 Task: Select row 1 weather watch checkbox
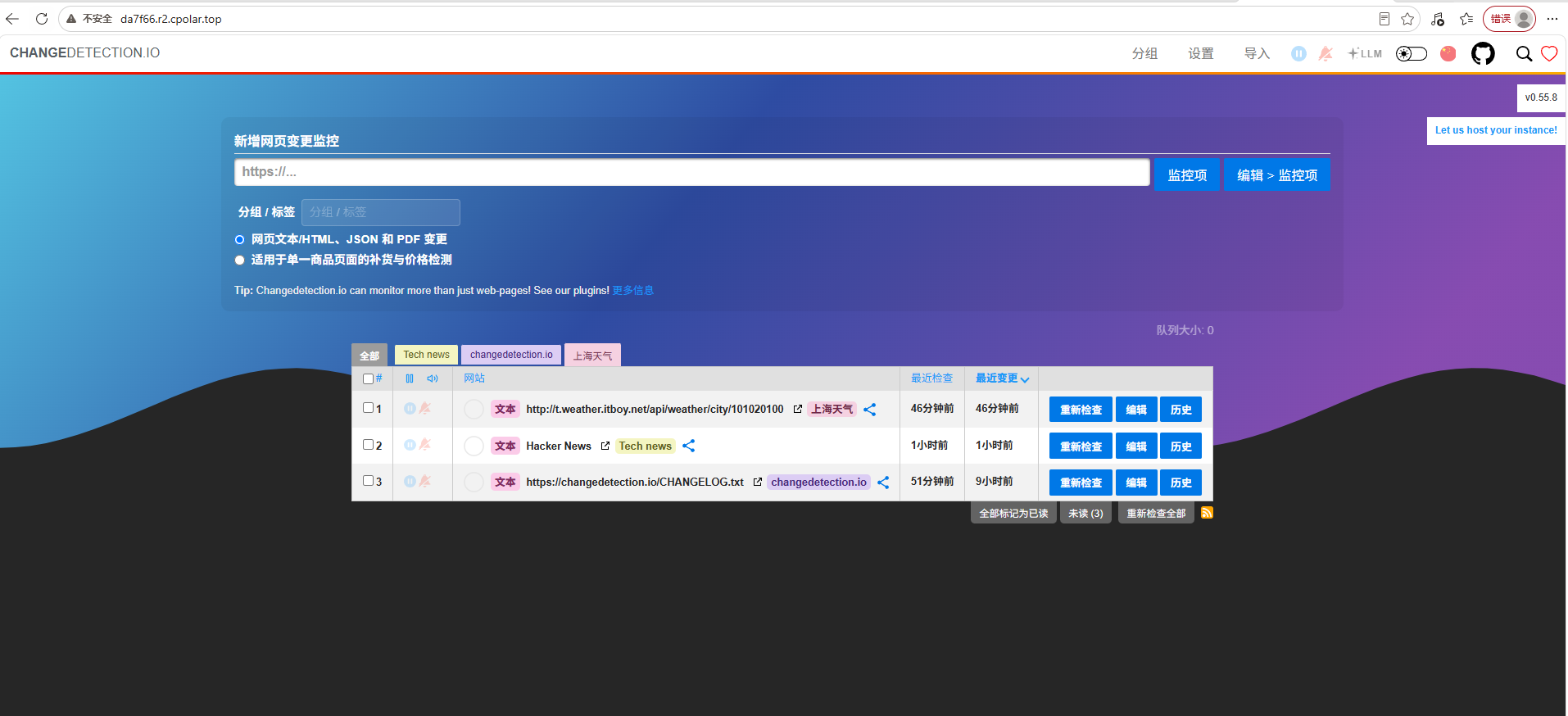pyautogui.click(x=368, y=408)
